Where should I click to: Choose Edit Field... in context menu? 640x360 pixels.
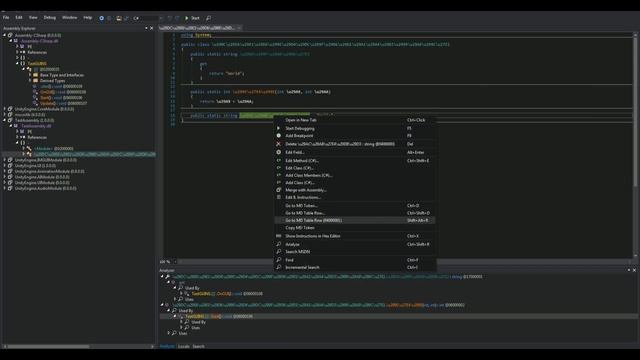(x=355, y=152)
